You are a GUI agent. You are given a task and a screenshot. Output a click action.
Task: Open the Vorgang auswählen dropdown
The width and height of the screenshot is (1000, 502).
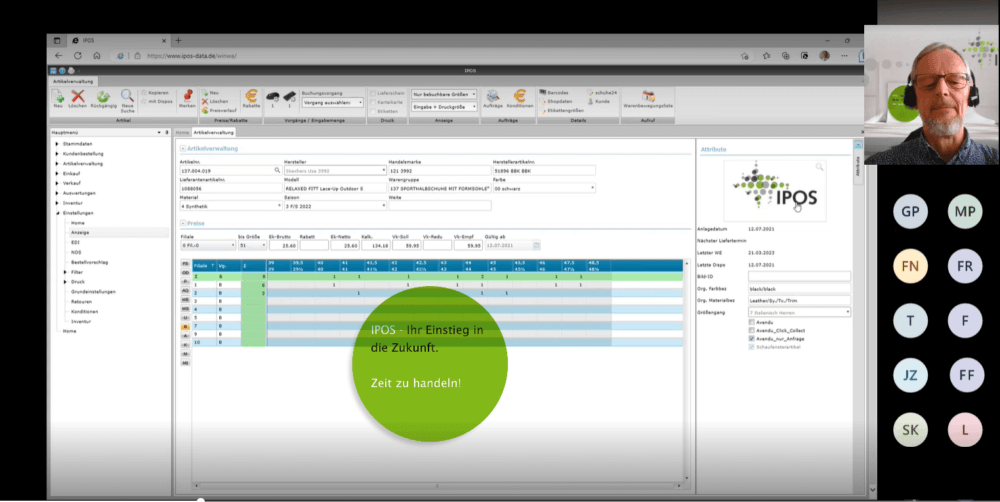(x=332, y=102)
